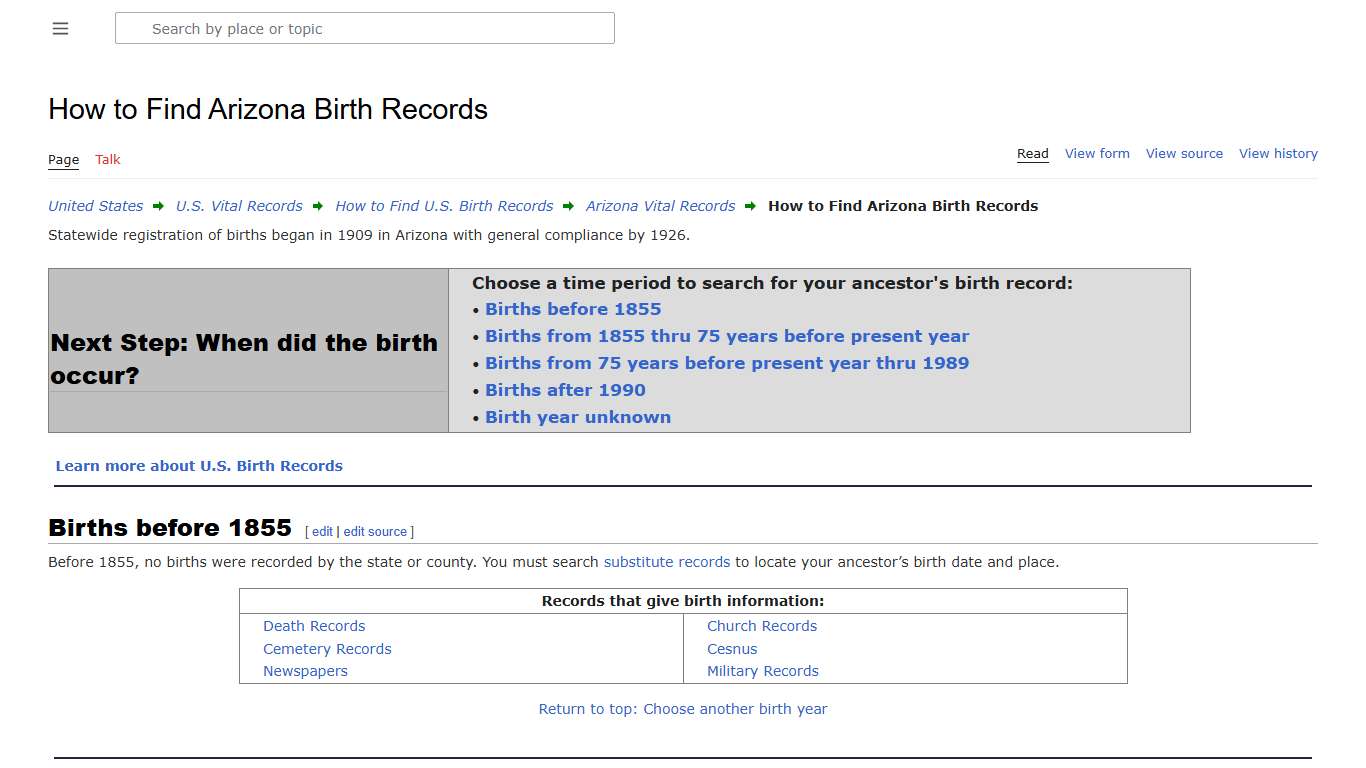Open Births after 1990 link

(565, 390)
